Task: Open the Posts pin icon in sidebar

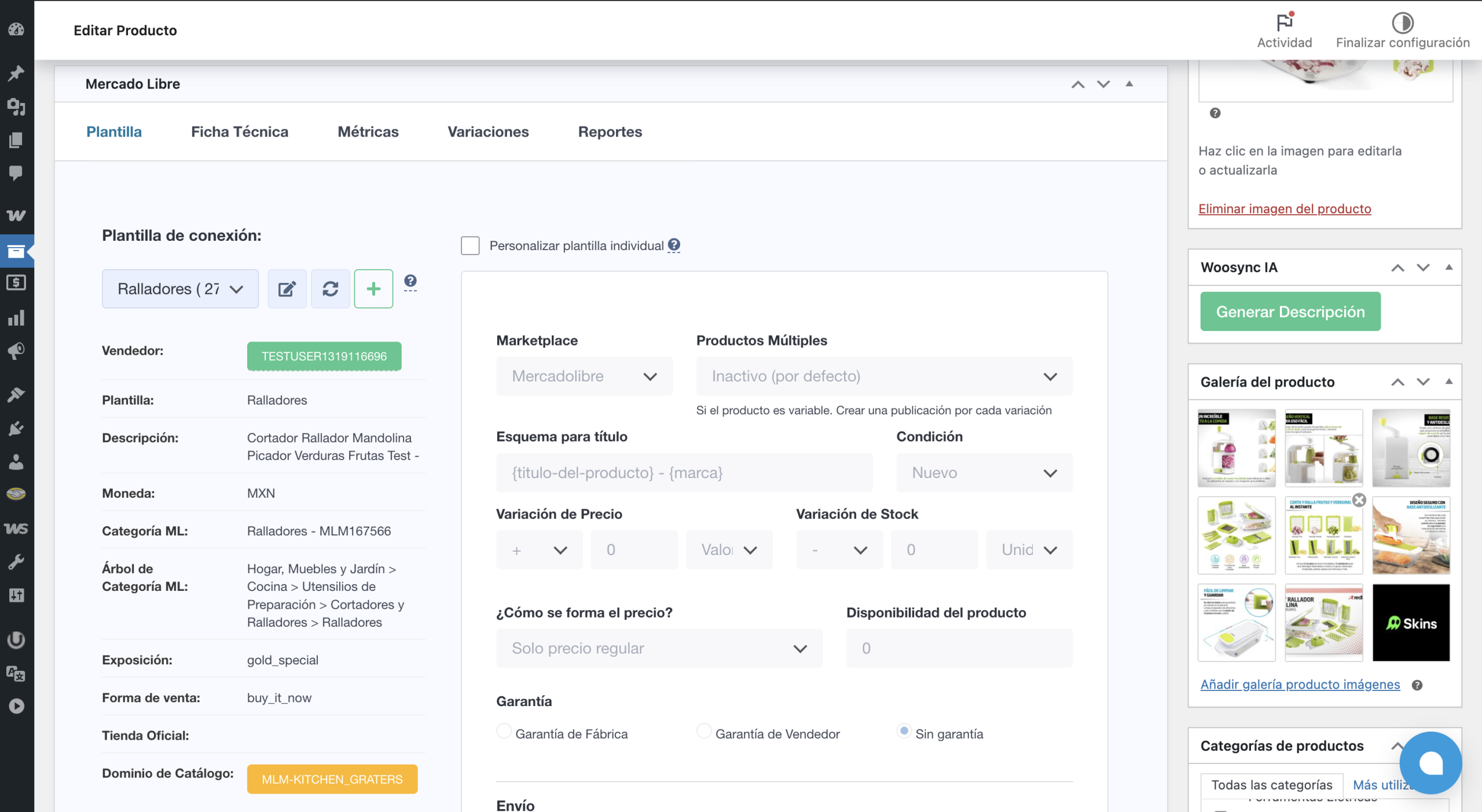Action: click(16, 73)
